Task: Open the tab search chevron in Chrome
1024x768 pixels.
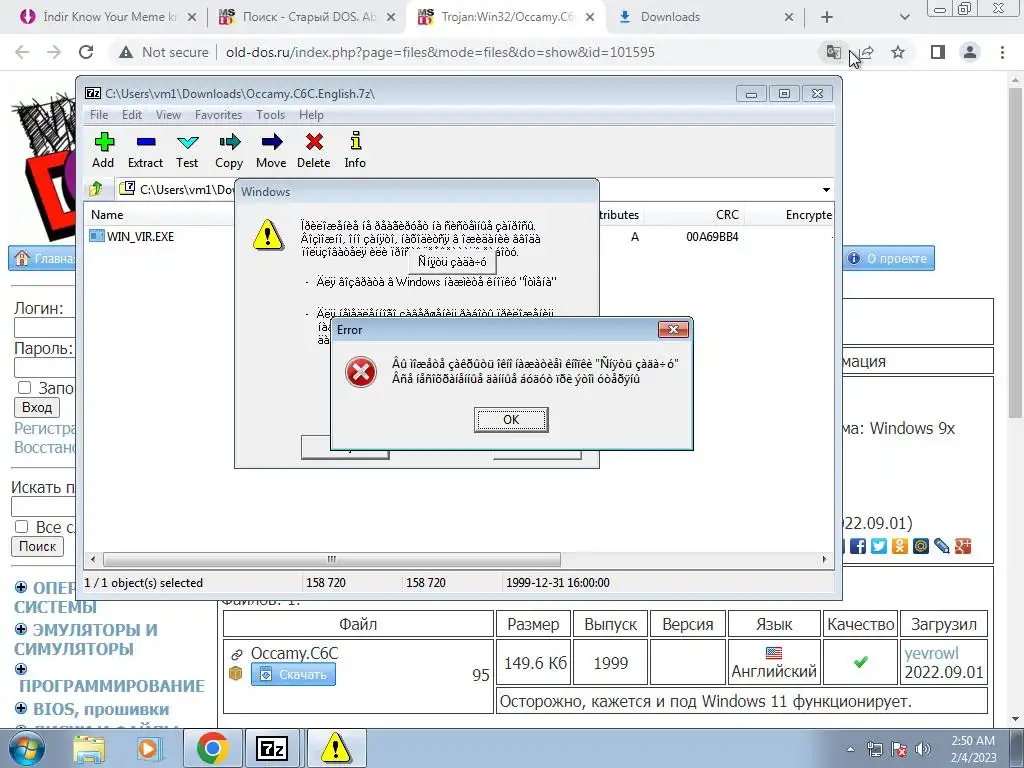Action: click(x=904, y=17)
